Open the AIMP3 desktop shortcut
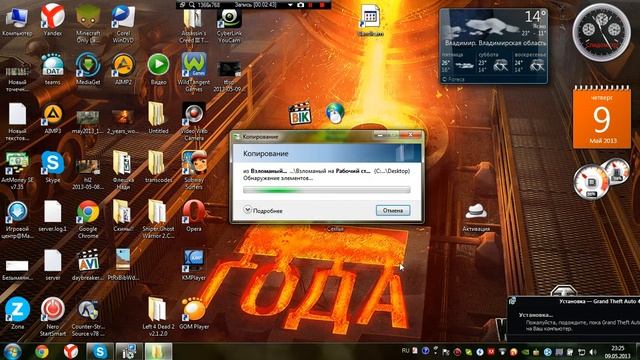The width and height of the screenshot is (640, 360). [53, 115]
